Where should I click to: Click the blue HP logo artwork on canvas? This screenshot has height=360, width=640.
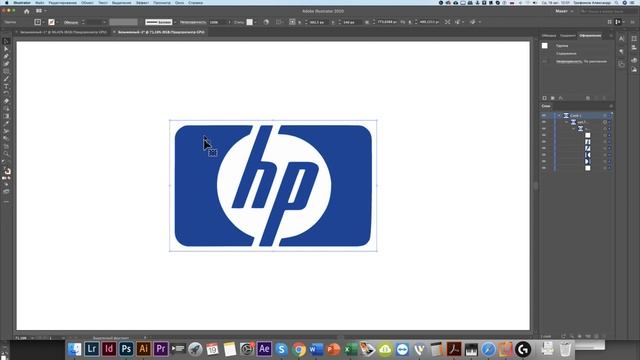click(273, 186)
